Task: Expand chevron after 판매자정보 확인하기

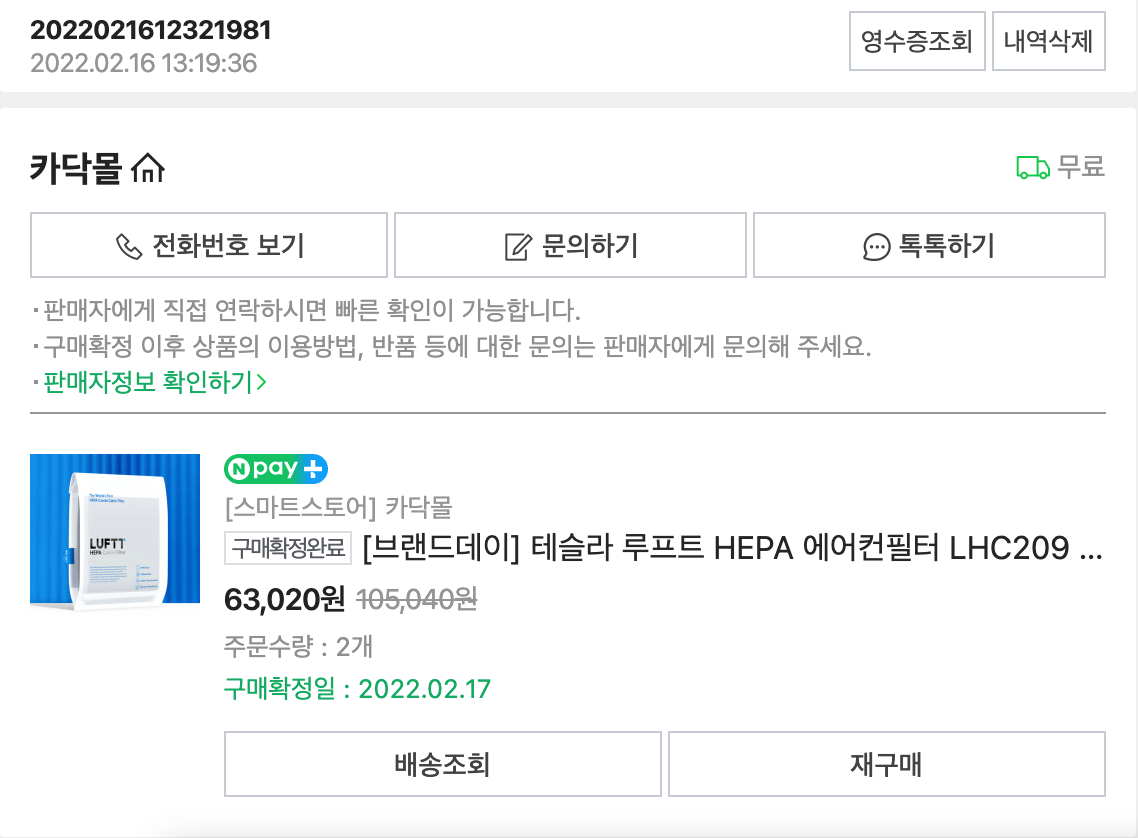Action: click(262, 382)
